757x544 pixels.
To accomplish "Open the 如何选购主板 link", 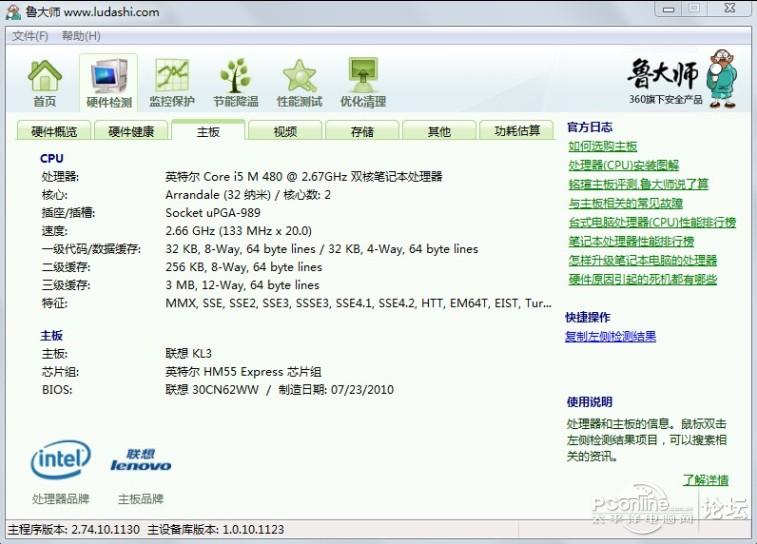I will pos(603,146).
